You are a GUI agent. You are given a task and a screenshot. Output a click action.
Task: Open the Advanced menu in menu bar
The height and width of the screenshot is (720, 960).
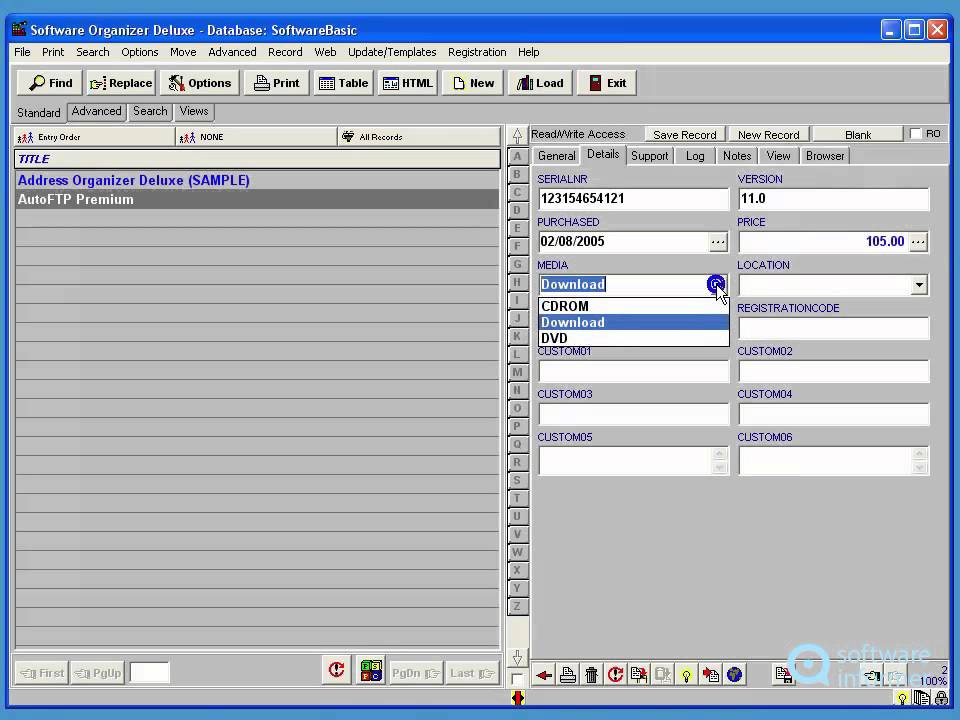[x=232, y=52]
